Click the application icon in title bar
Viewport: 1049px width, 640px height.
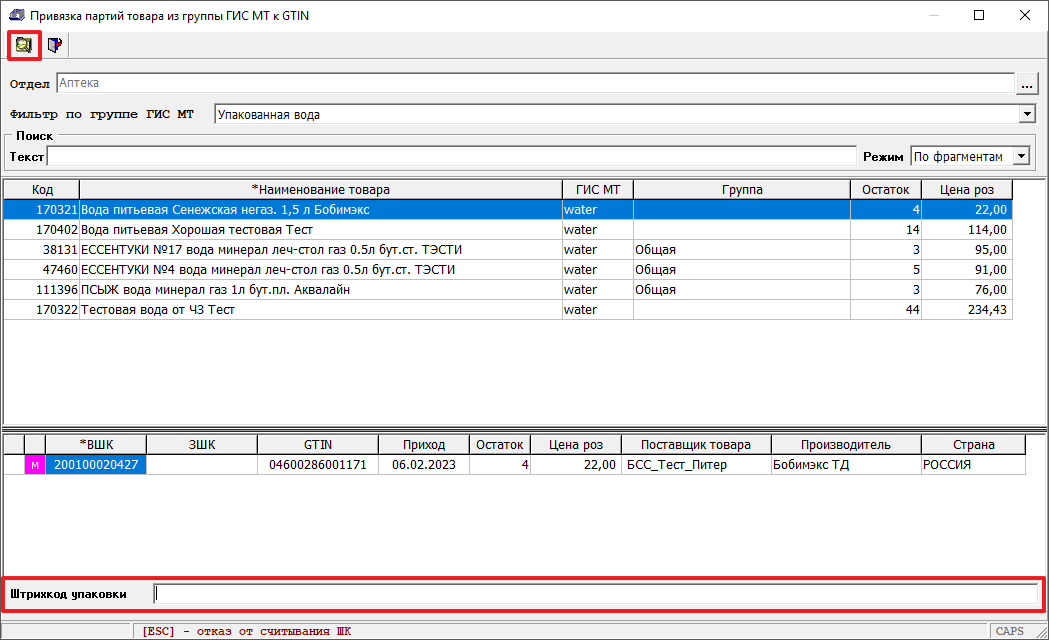coord(15,15)
